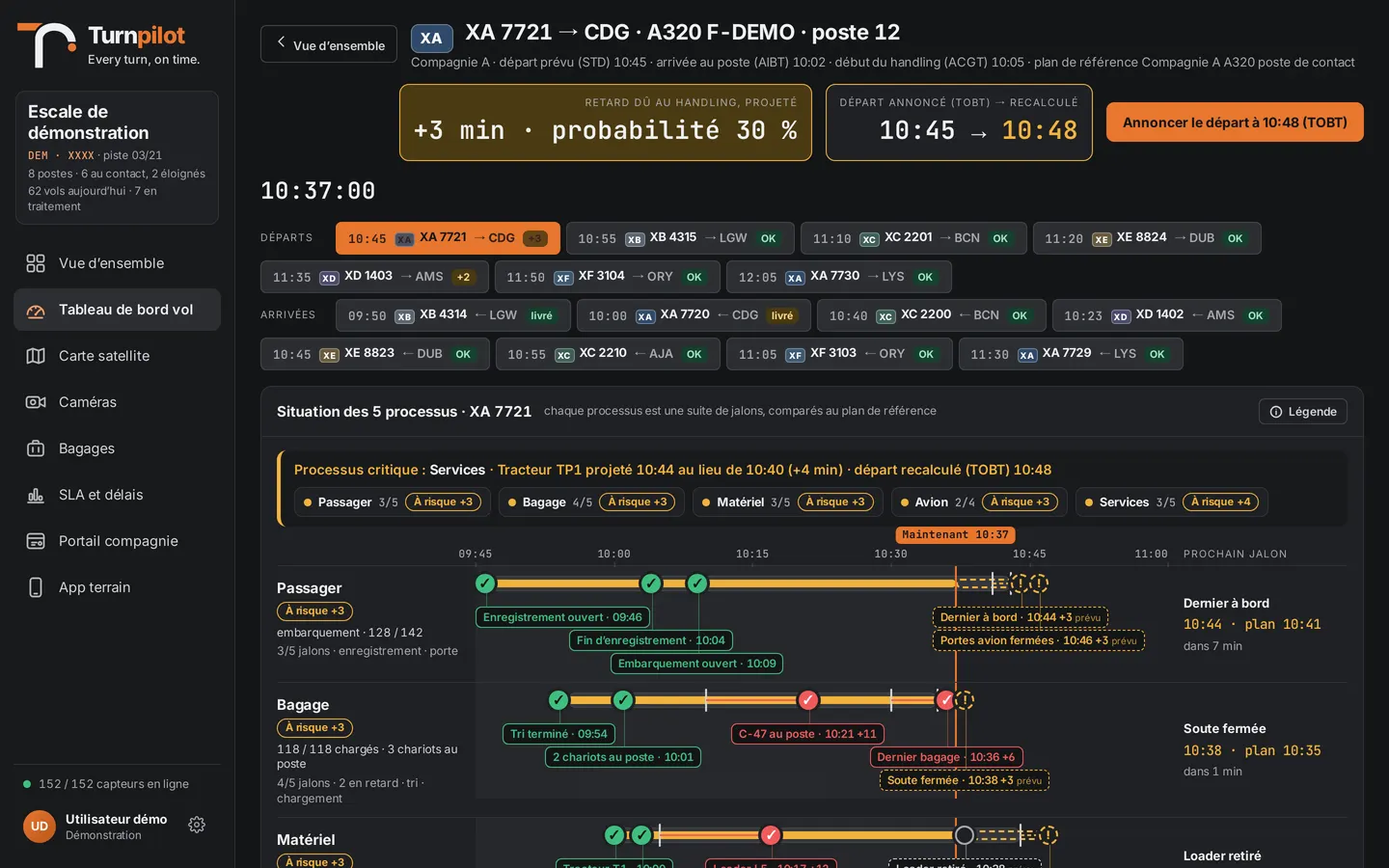Click Embarquement ouvert 10:09 milestone label
Screen dimensions: 1389x868
coord(696,664)
